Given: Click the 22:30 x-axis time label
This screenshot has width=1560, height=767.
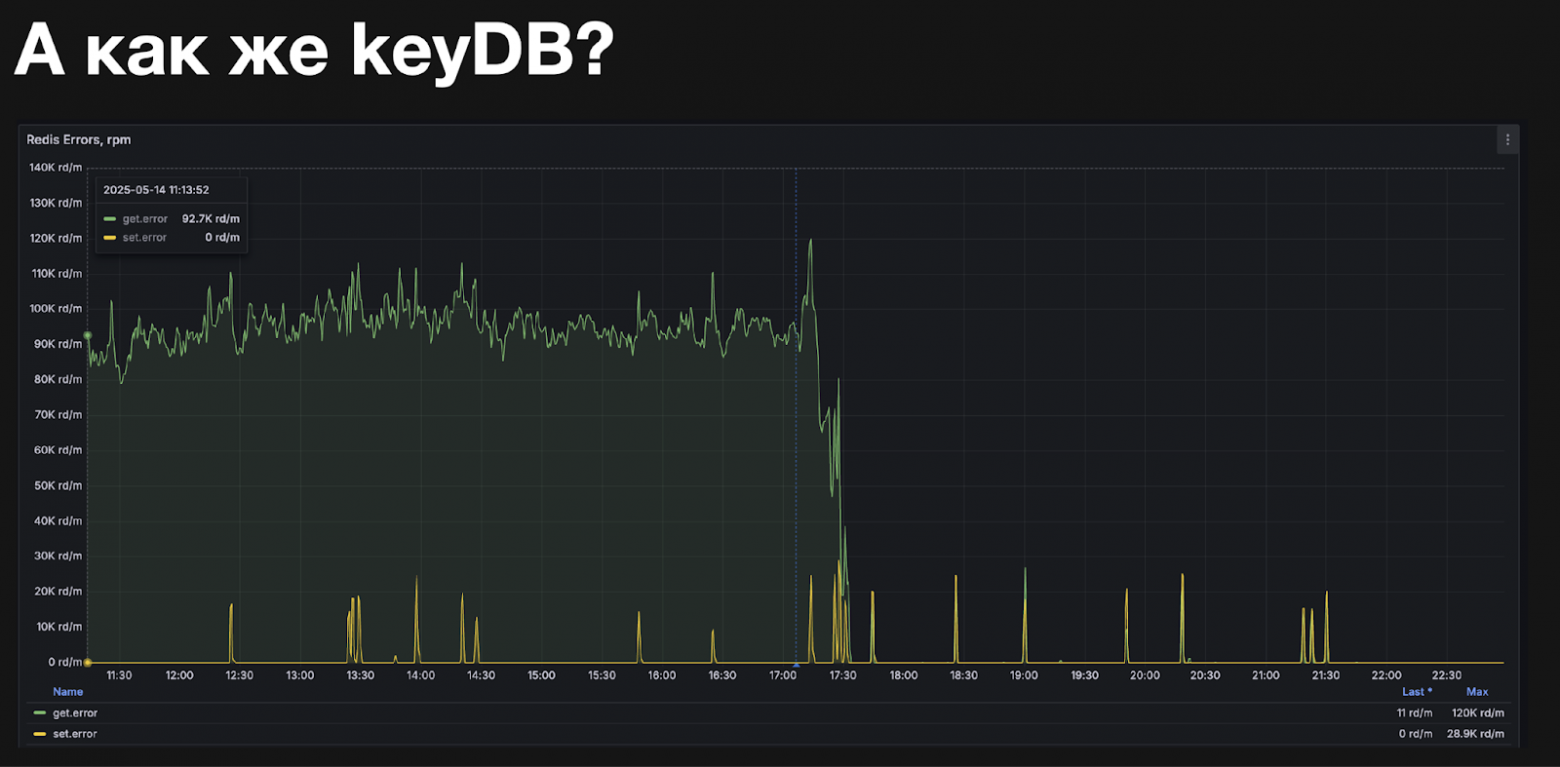Looking at the screenshot, I should 1447,675.
